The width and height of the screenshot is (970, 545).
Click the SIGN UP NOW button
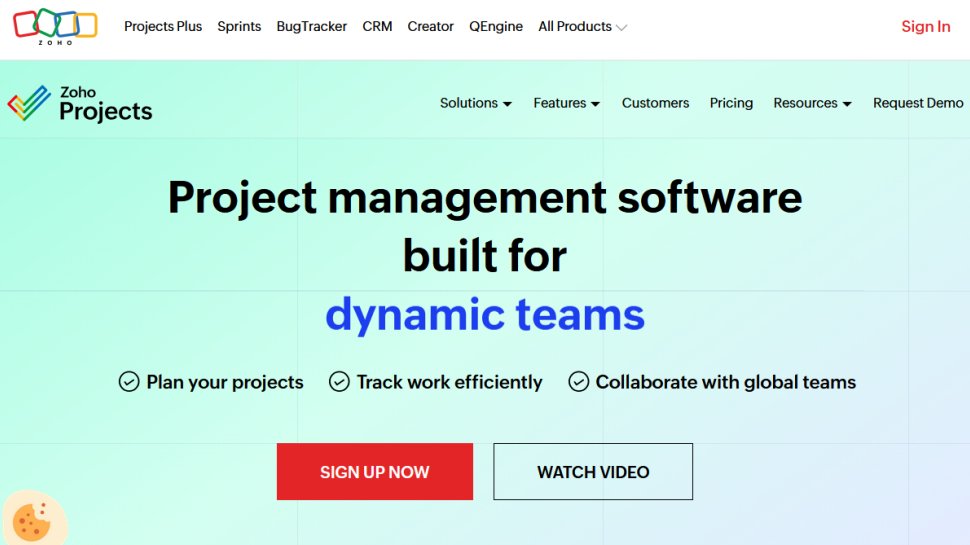click(375, 471)
